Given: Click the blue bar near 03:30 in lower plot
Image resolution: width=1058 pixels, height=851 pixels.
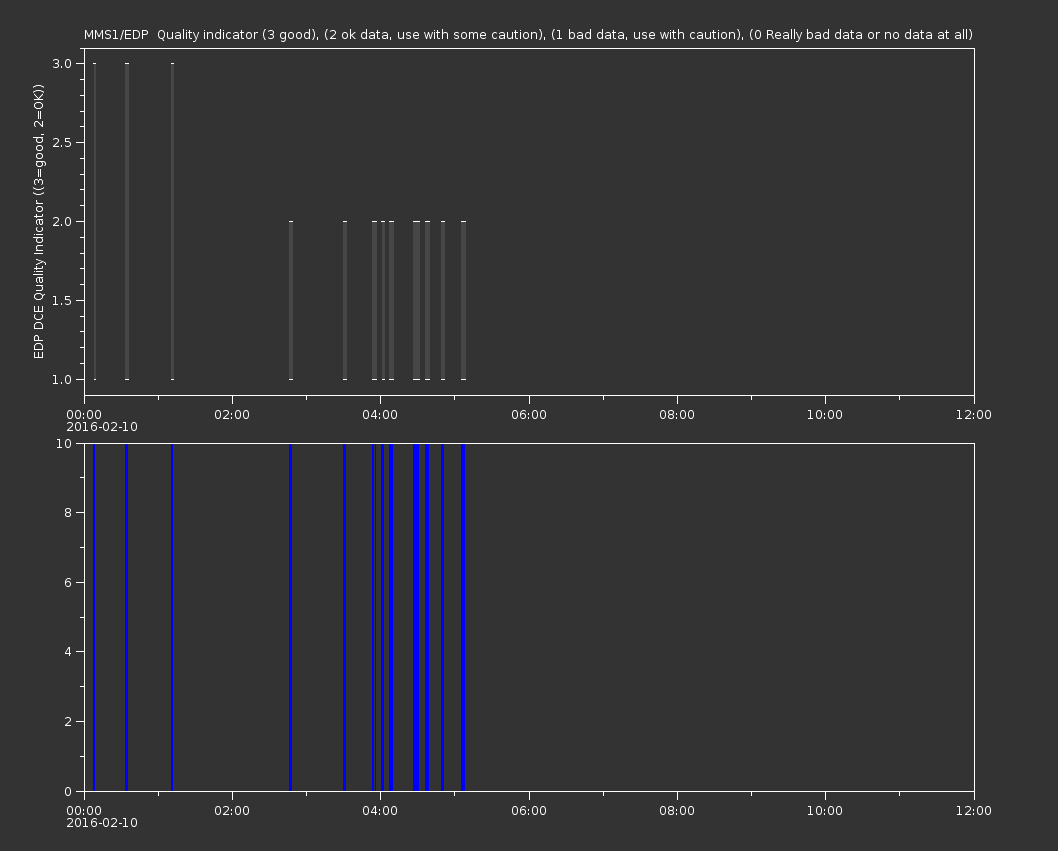Looking at the screenshot, I should [x=345, y=617].
